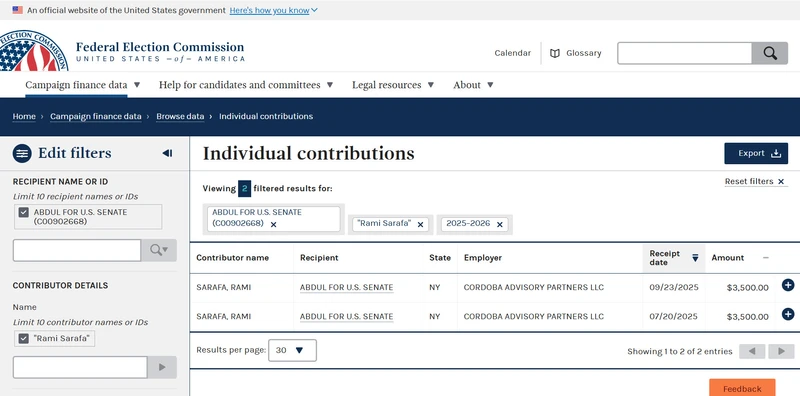800x396 pixels.
Task: Open Campaign finance data menu
Action: [83, 85]
